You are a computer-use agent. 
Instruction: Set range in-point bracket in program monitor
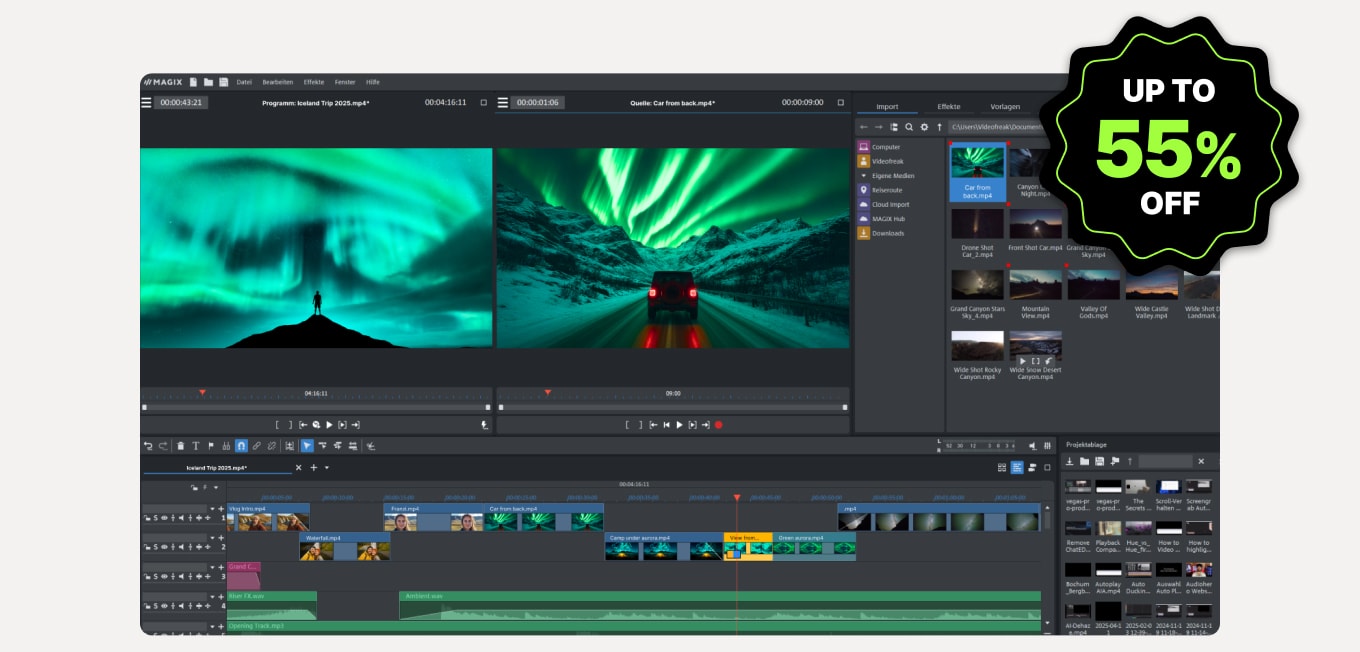(x=277, y=425)
